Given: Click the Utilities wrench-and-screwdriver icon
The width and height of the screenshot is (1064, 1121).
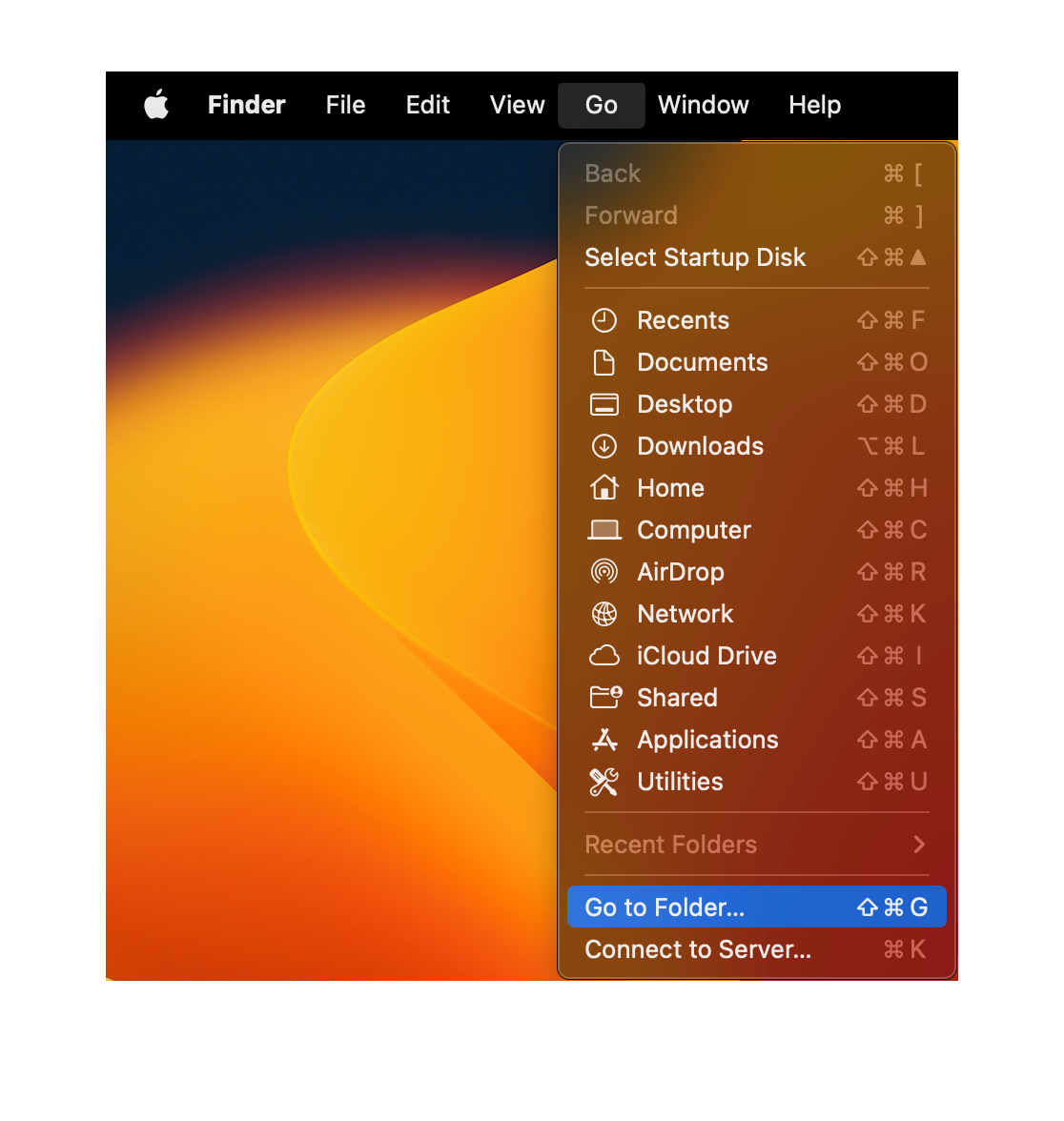Looking at the screenshot, I should 604,782.
